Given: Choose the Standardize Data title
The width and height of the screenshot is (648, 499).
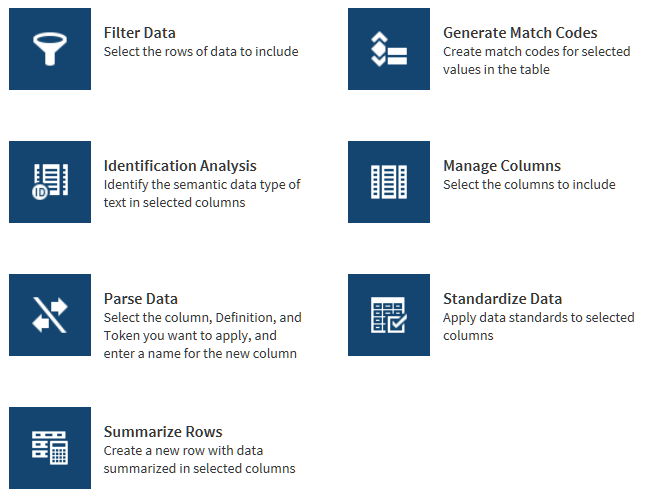Looking at the screenshot, I should tap(502, 298).
